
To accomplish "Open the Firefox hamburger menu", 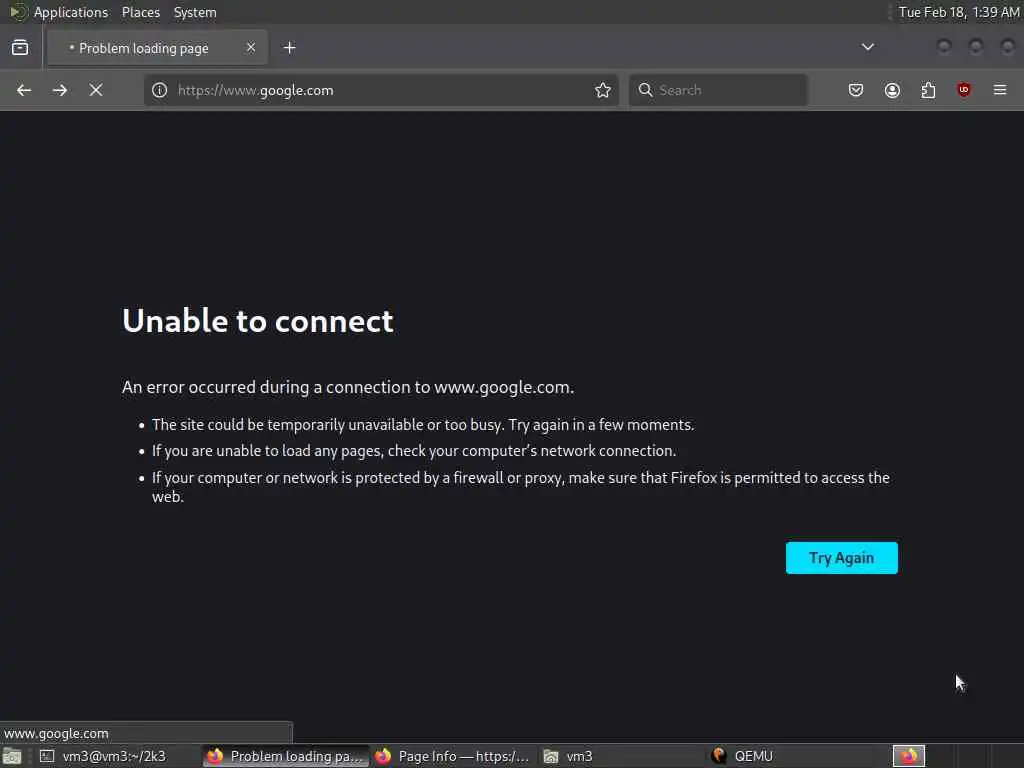I will tap(1000, 90).
